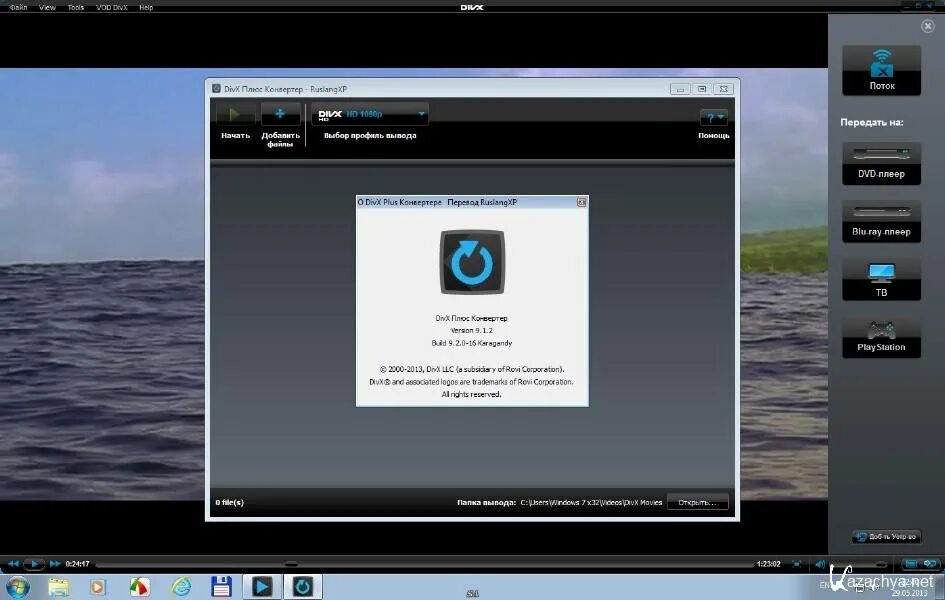Viewport: 945px width, 600px height.
Task: Switch to DivX Player on the taskbar
Action: coord(262,587)
